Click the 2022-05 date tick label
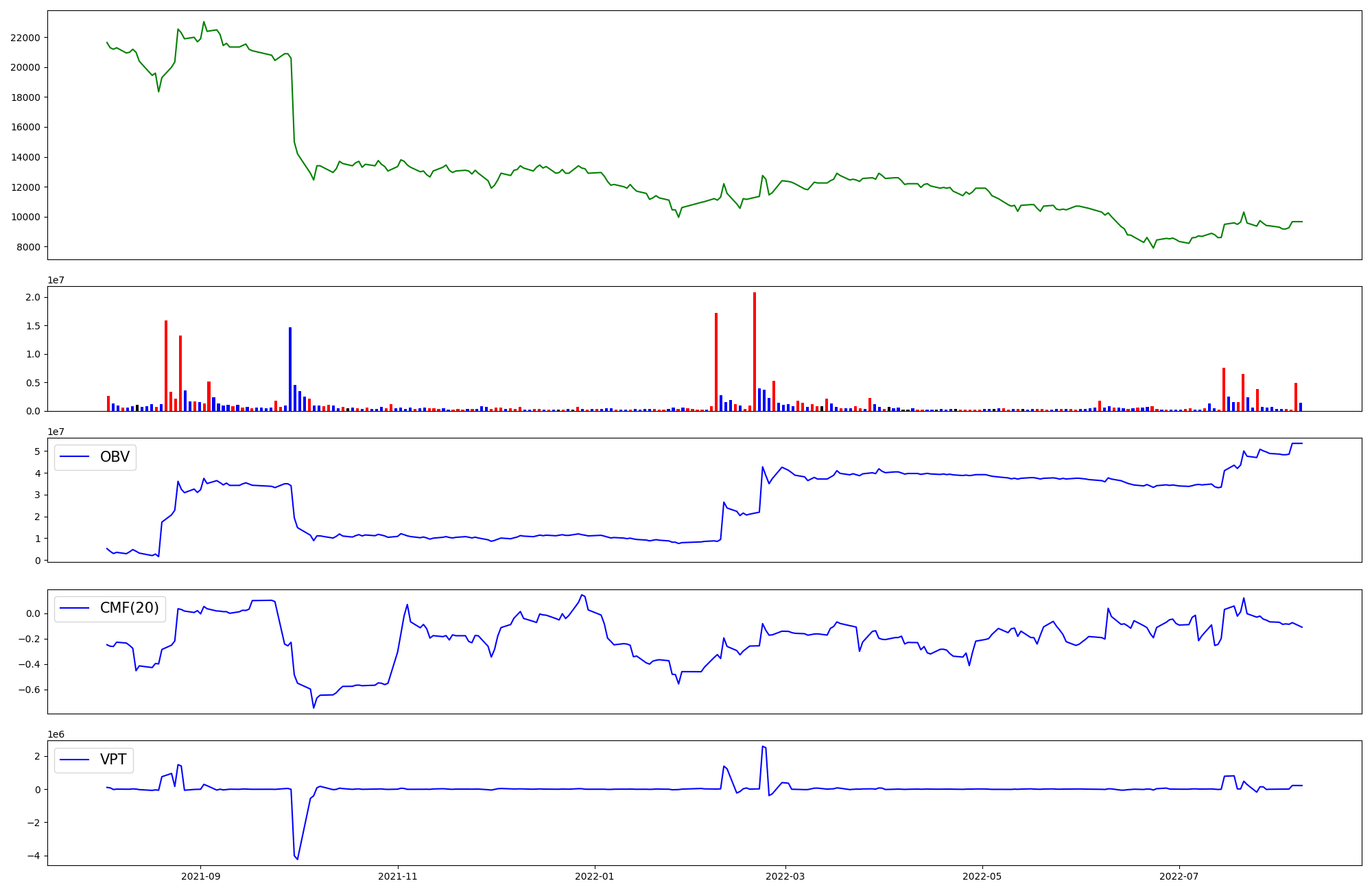This screenshot has width=1372, height=892. coord(982,876)
